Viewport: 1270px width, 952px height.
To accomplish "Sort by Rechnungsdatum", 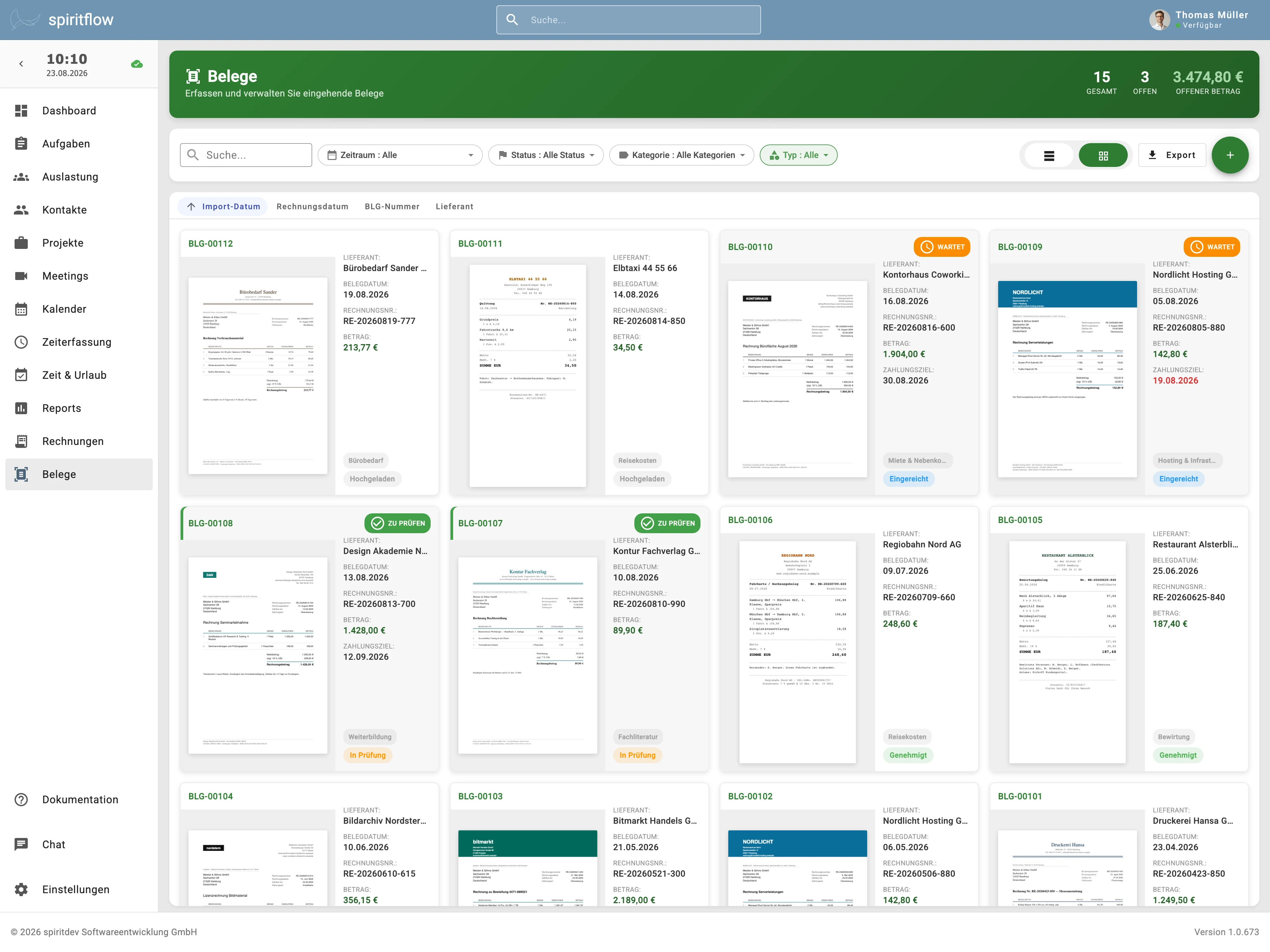I will [312, 207].
